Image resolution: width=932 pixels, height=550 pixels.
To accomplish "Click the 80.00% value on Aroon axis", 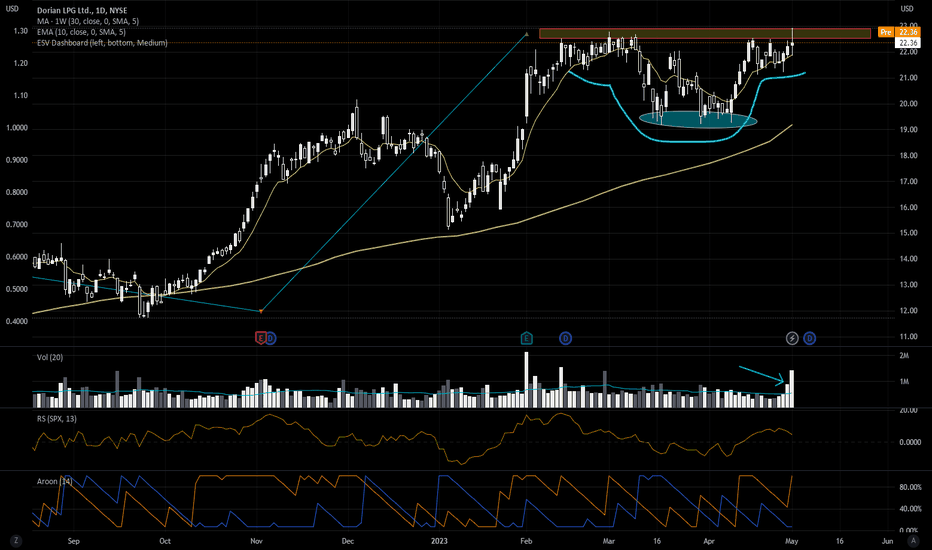I will (x=910, y=488).
